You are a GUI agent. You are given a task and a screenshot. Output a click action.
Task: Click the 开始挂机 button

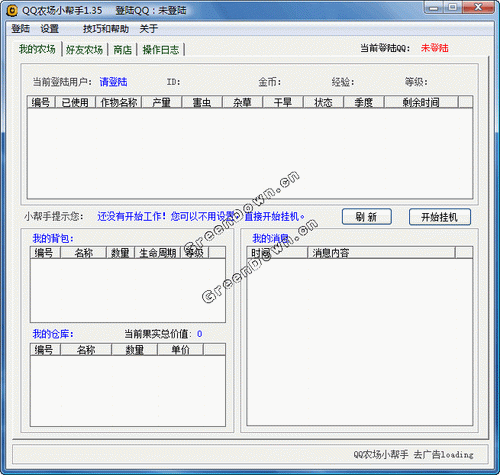click(440, 217)
